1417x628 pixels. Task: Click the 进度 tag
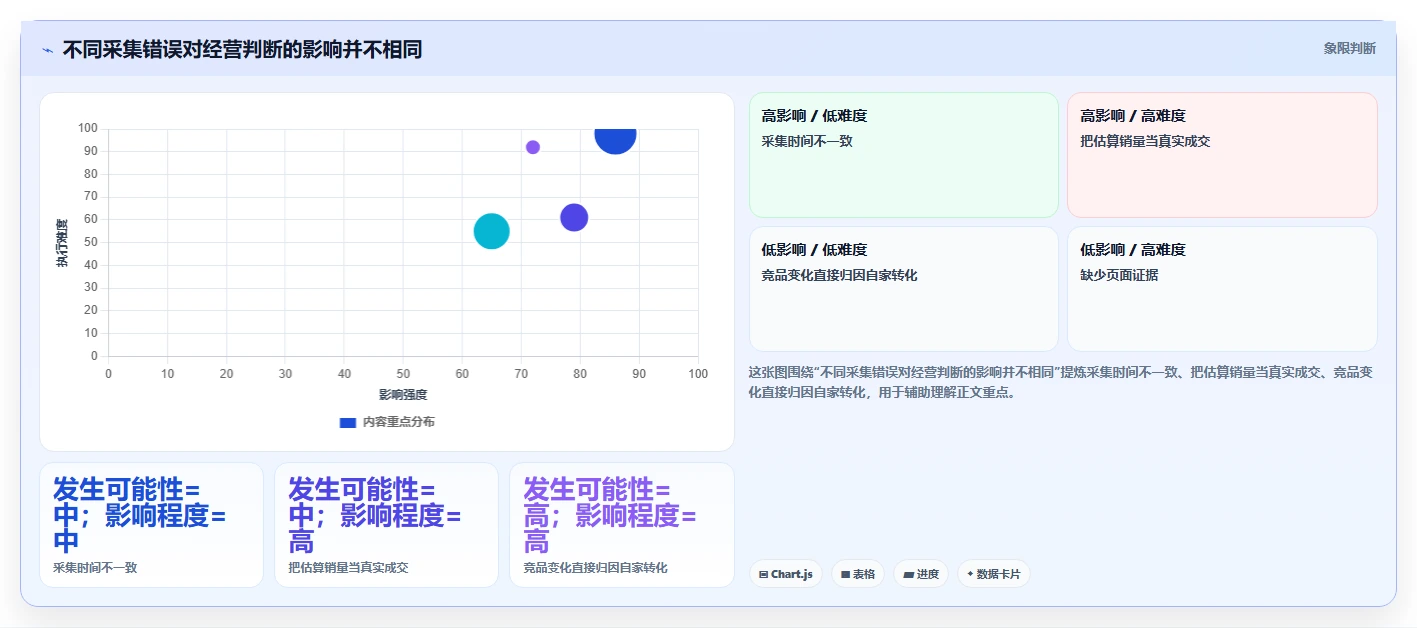tap(921, 574)
